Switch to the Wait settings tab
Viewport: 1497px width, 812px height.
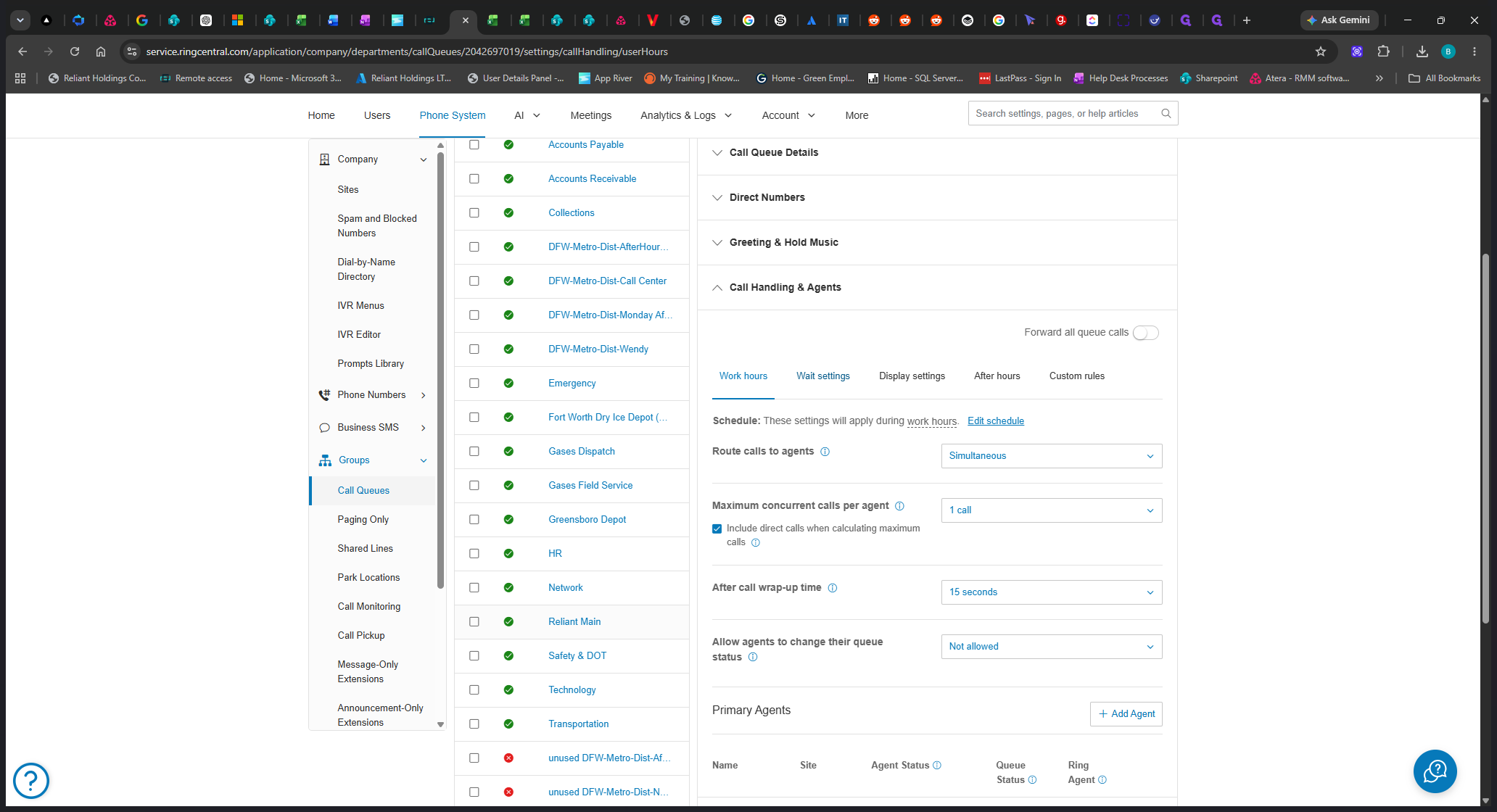(823, 376)
